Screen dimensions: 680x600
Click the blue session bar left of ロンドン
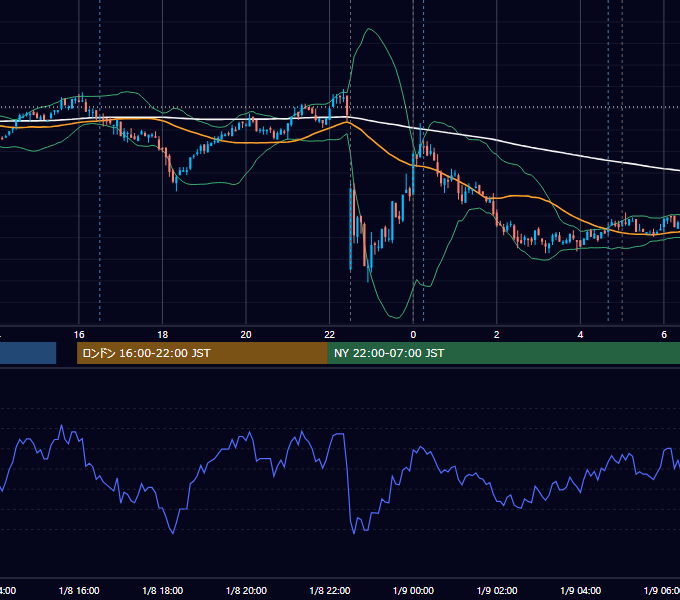pos(28,353)
